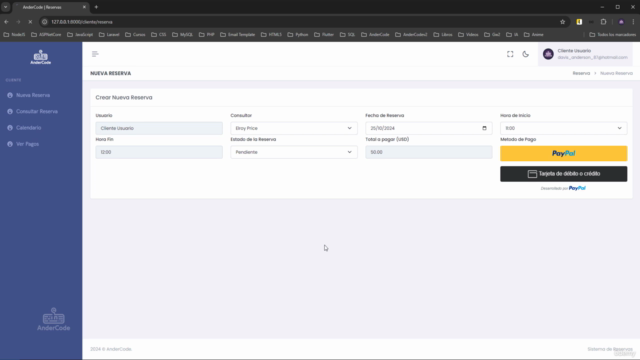Choose Tarjeta de débito o crédito button
The width and height of the screenshot is (640, 360).
click(x=564, y=174)
